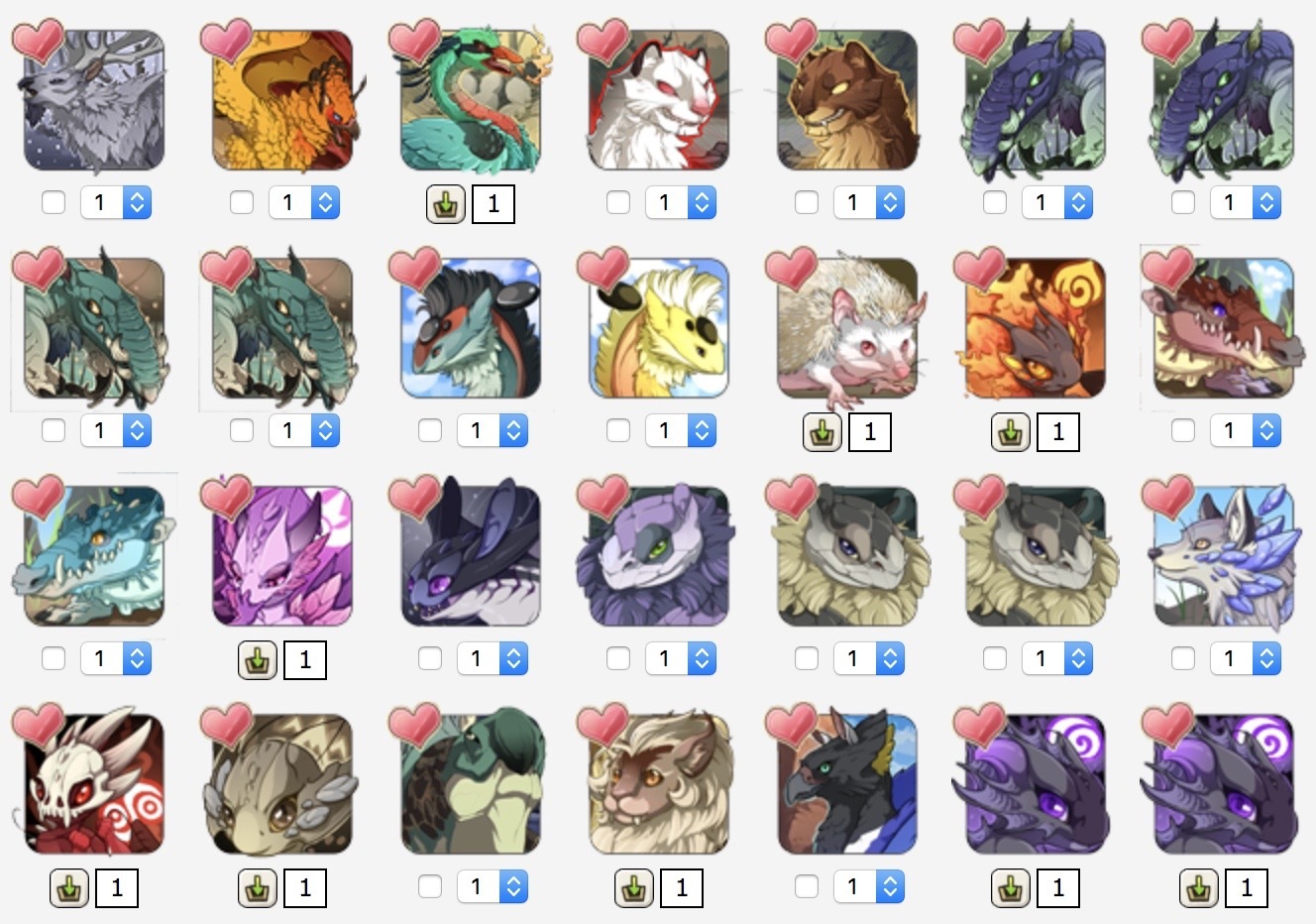Image resolution: width=1316 pixels, height=924 pixels.
Task: Click the basket icon below the white hedgehog
Action: click(822, 432)
